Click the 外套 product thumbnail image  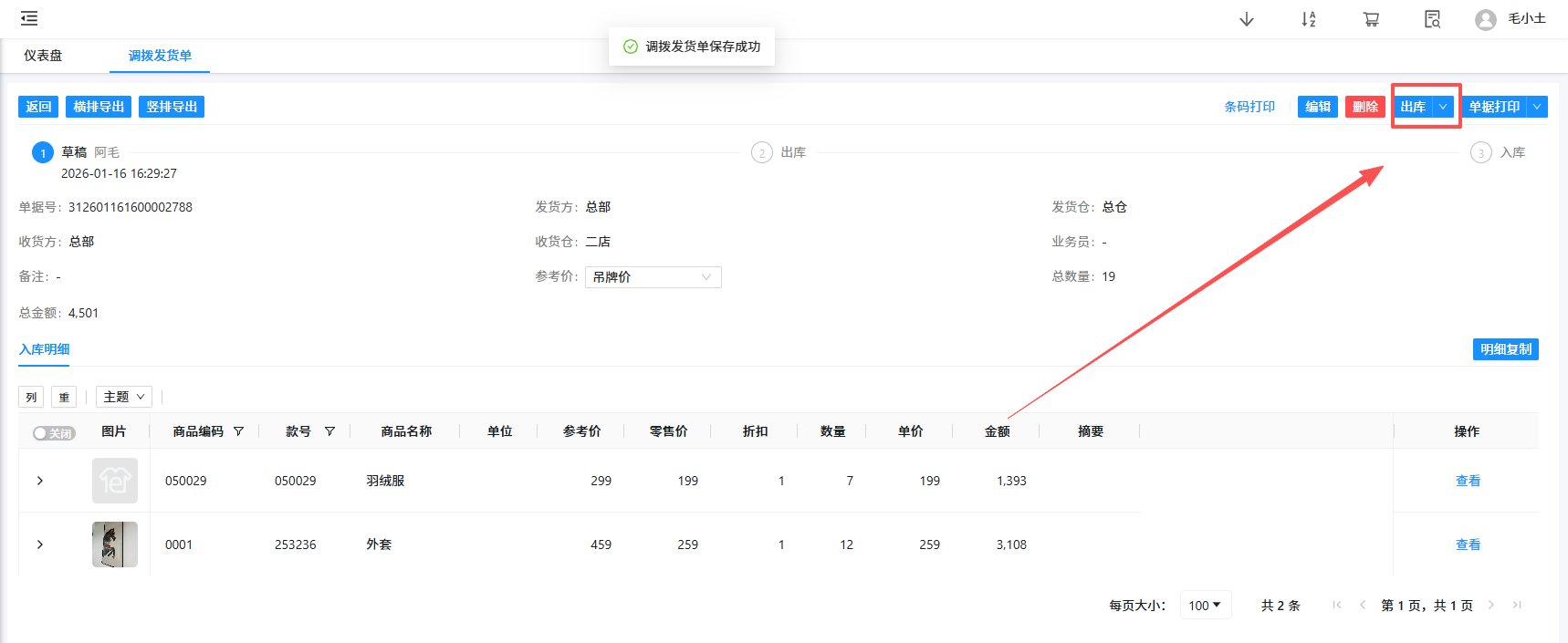(115, 544)
